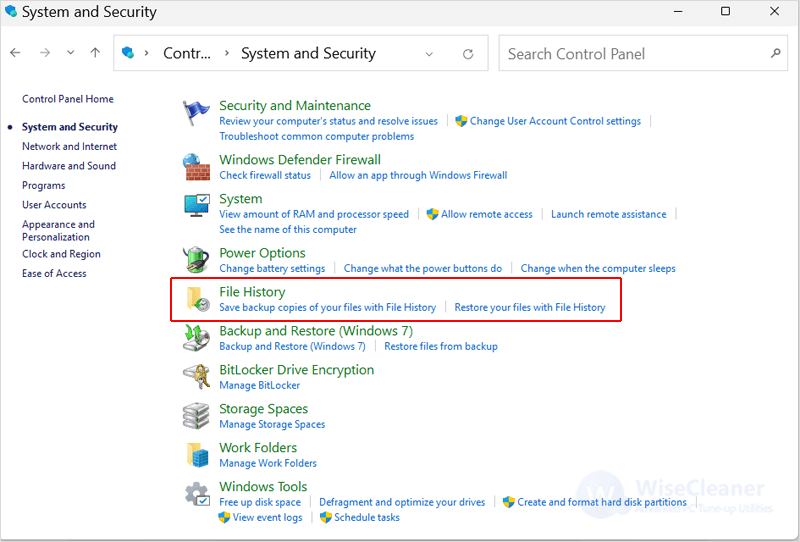Open Windows Defender Firewall heading
Screen dimensions: 800x542
click(x=300, y=159)
